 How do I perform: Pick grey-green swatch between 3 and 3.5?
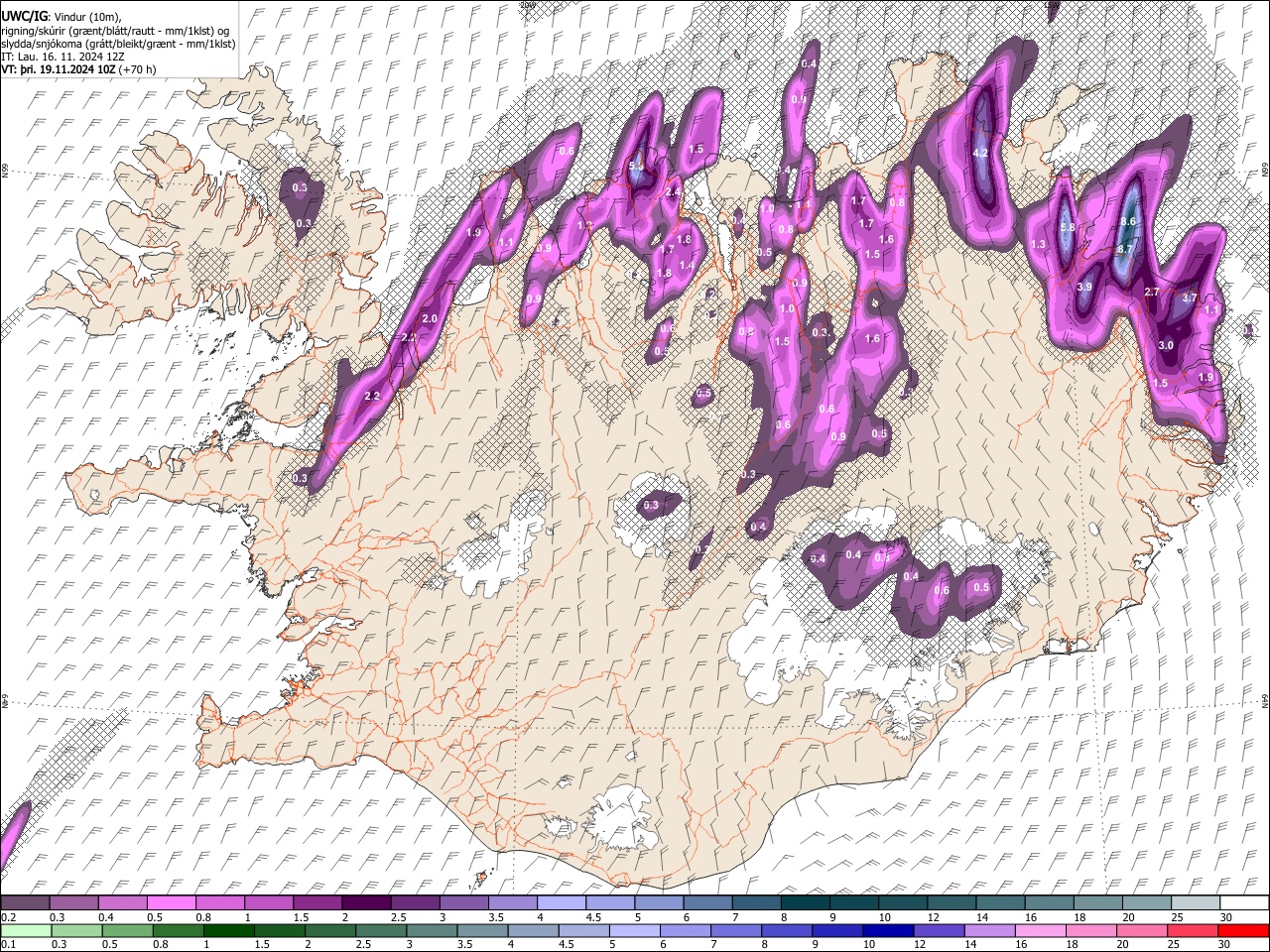coord(432,930)
